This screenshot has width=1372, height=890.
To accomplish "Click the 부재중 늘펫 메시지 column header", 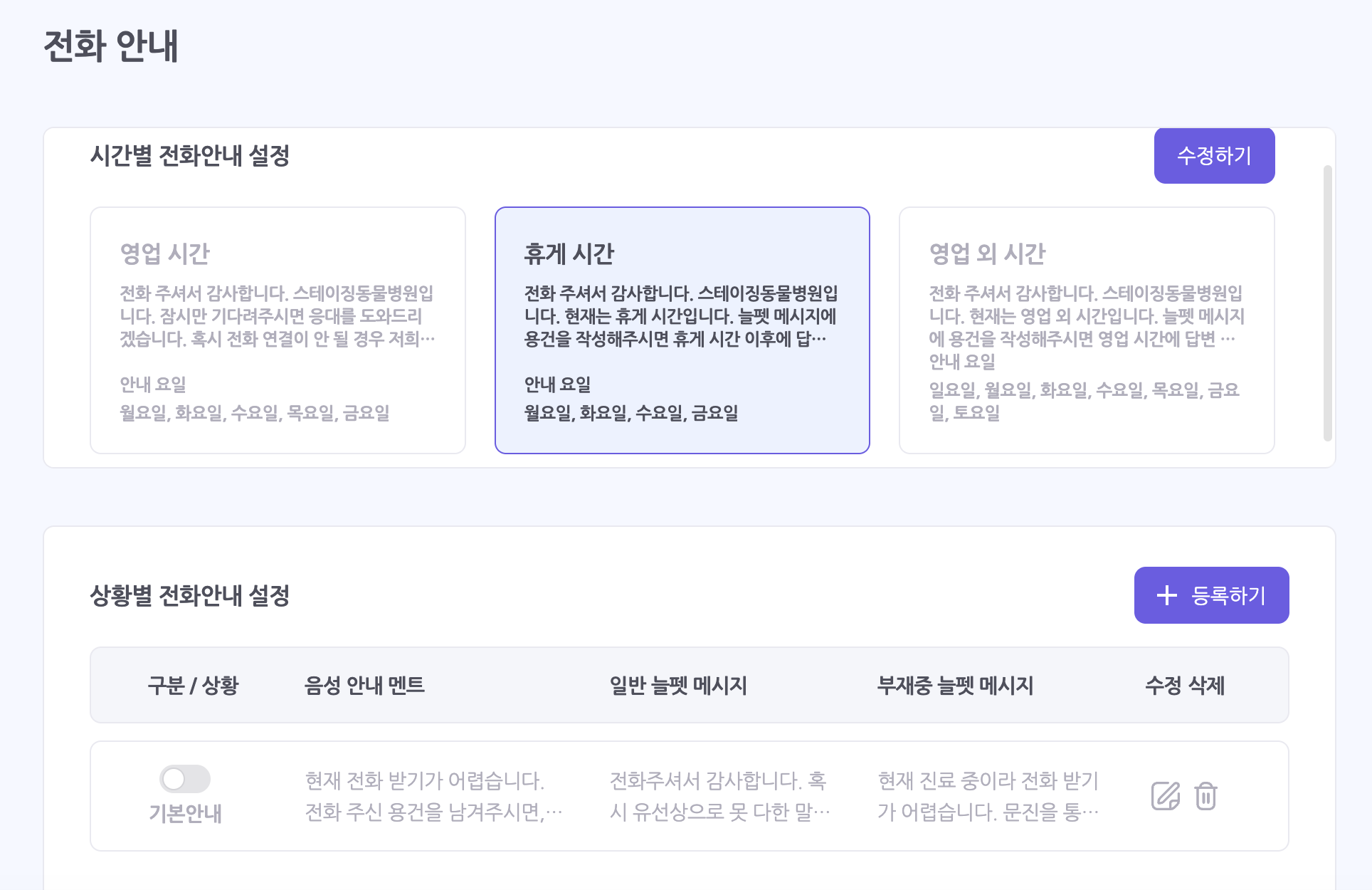I will coord(955,686).
